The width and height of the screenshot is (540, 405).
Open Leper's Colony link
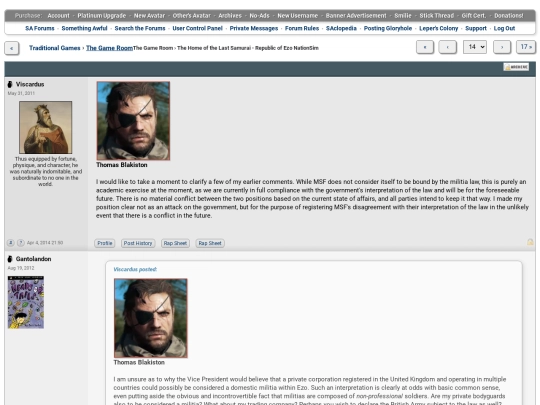pos(439,28)
